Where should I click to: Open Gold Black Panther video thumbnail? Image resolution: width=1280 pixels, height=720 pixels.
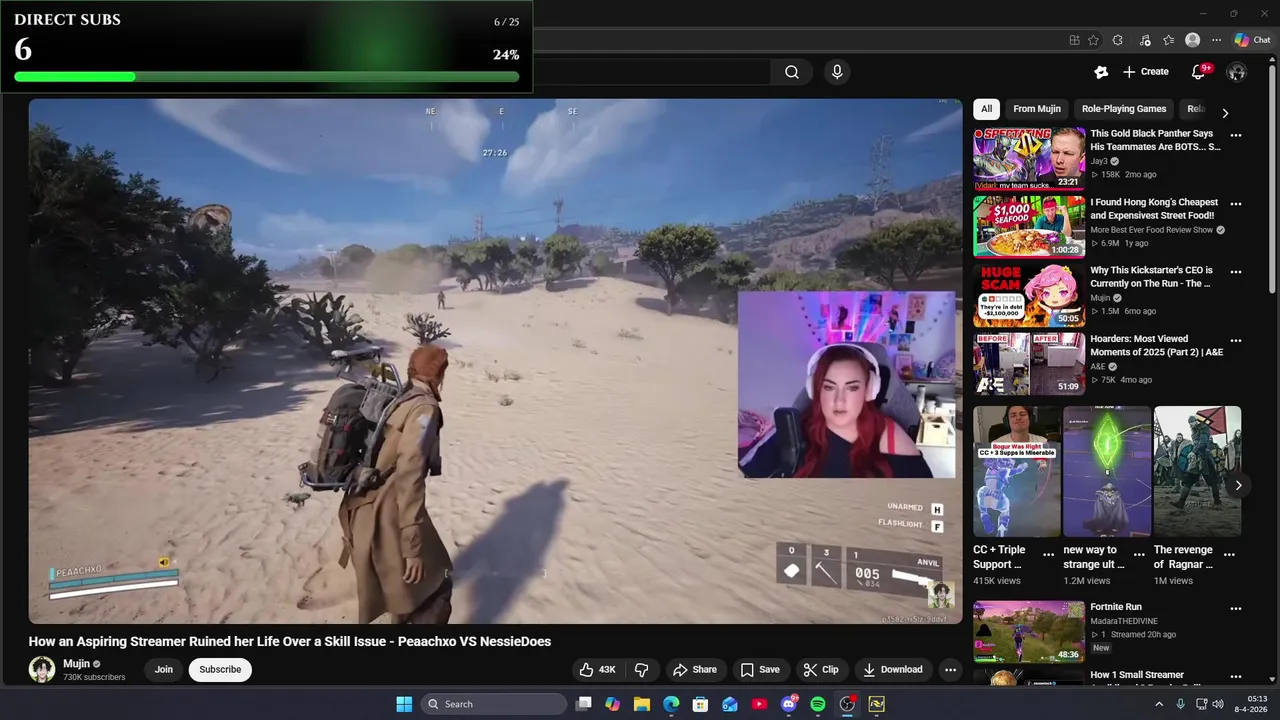point(1029,158)
